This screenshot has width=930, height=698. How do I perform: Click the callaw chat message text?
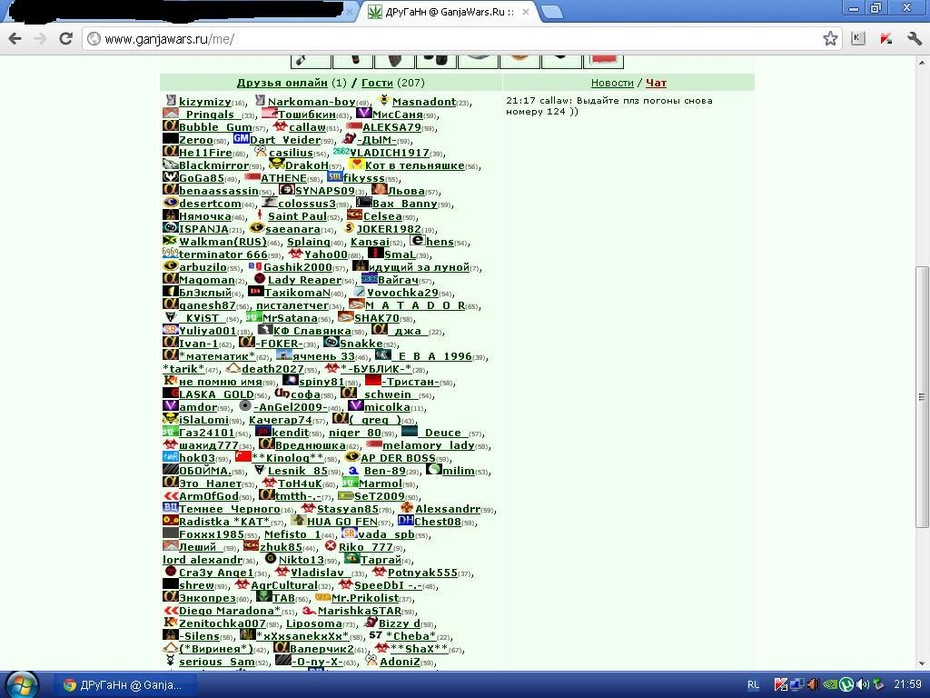pyautogui.click(x=609, y=106)
